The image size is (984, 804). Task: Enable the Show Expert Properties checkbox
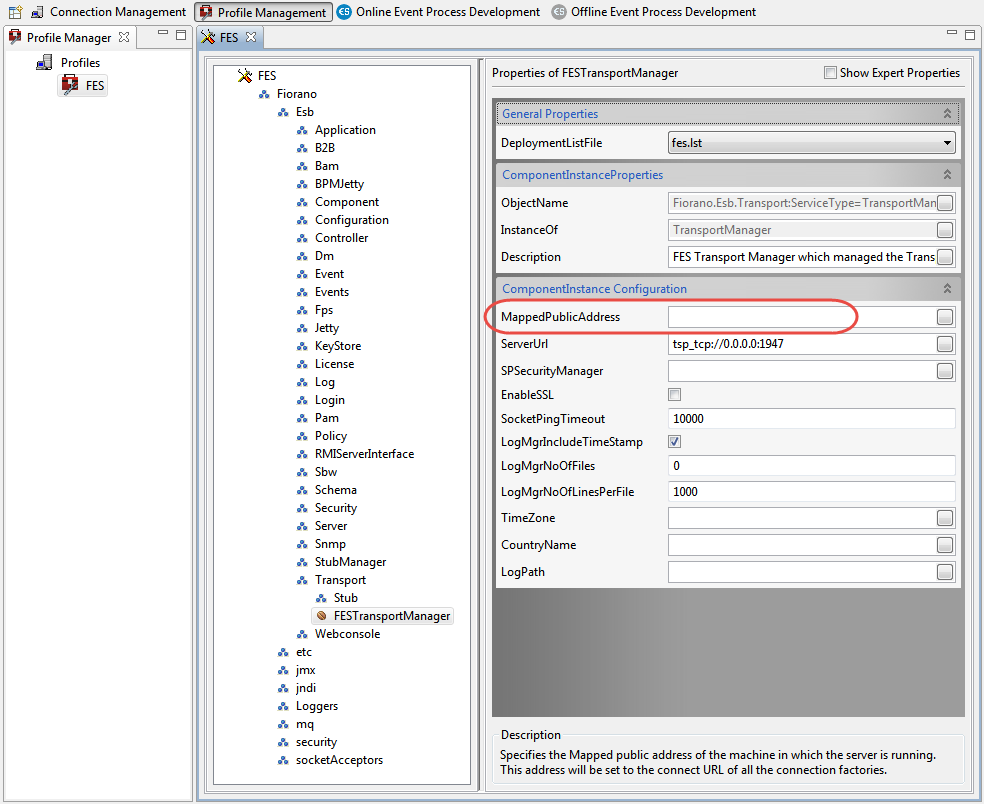(x=830, y=73)
